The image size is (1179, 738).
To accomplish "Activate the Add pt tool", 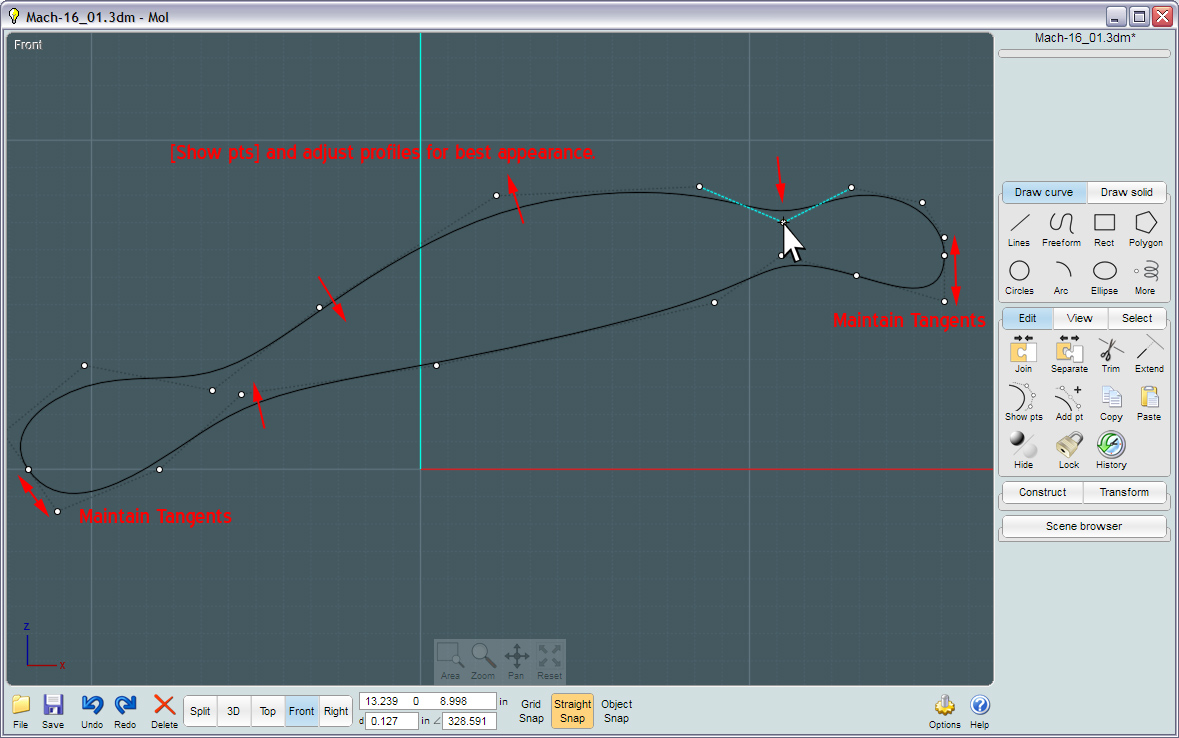I will (x=1069, y=402).
